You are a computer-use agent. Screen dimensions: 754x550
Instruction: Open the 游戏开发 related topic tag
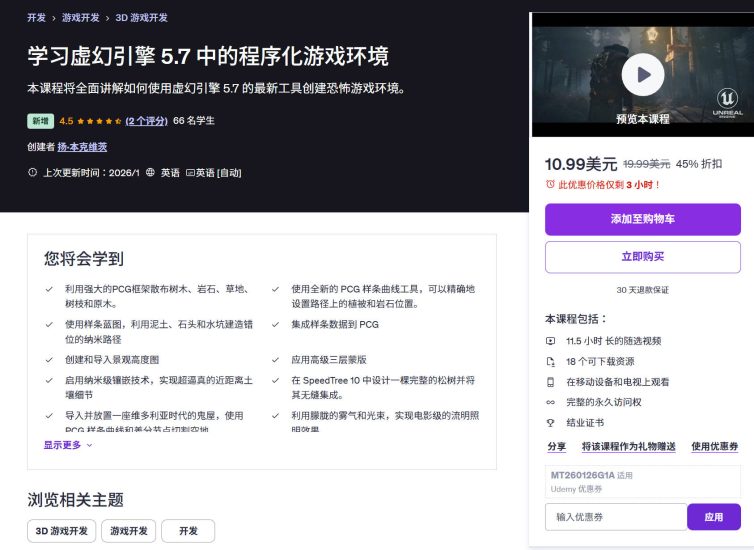coord(129,531)
